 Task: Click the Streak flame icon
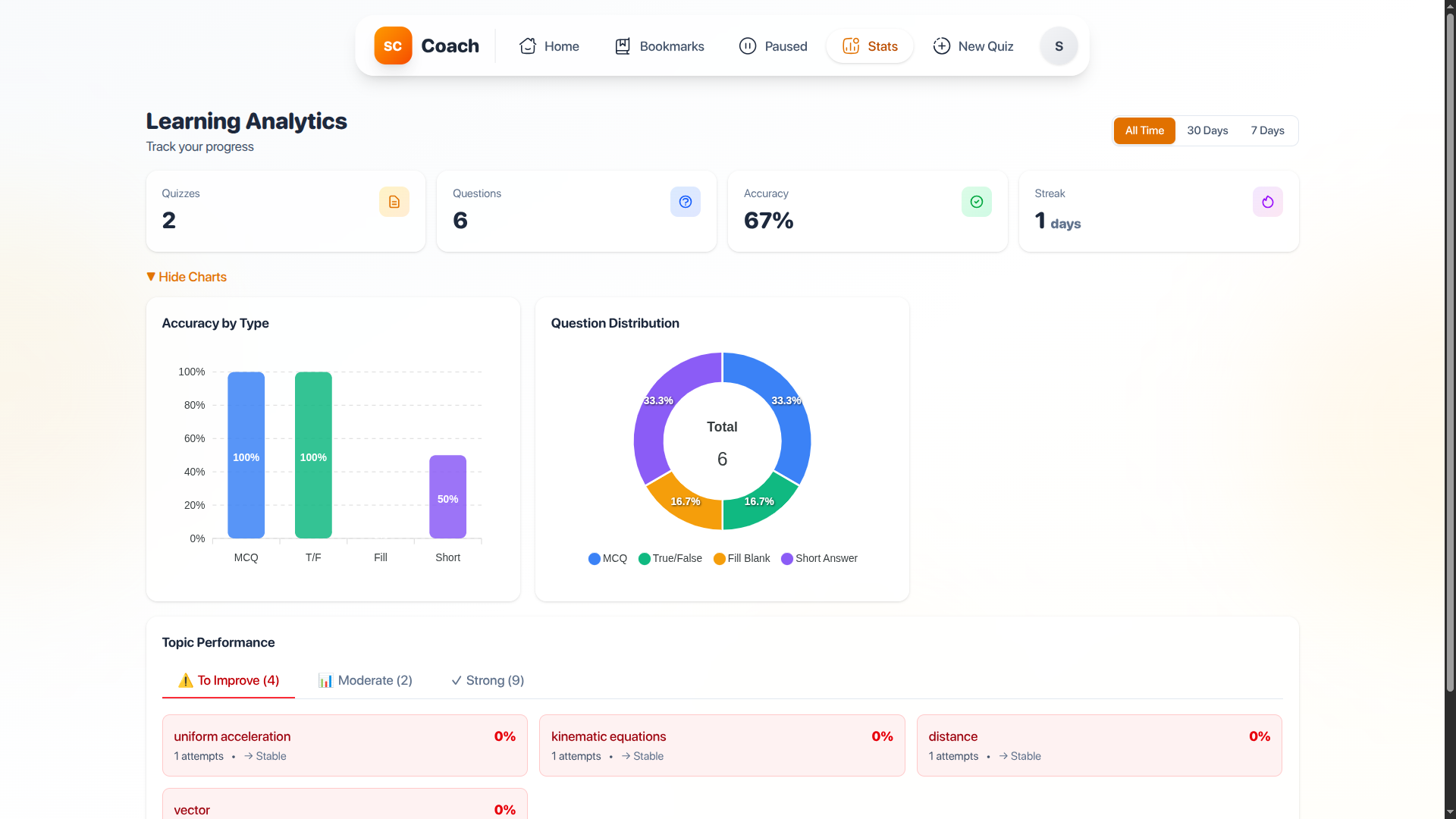[1267, 202]
